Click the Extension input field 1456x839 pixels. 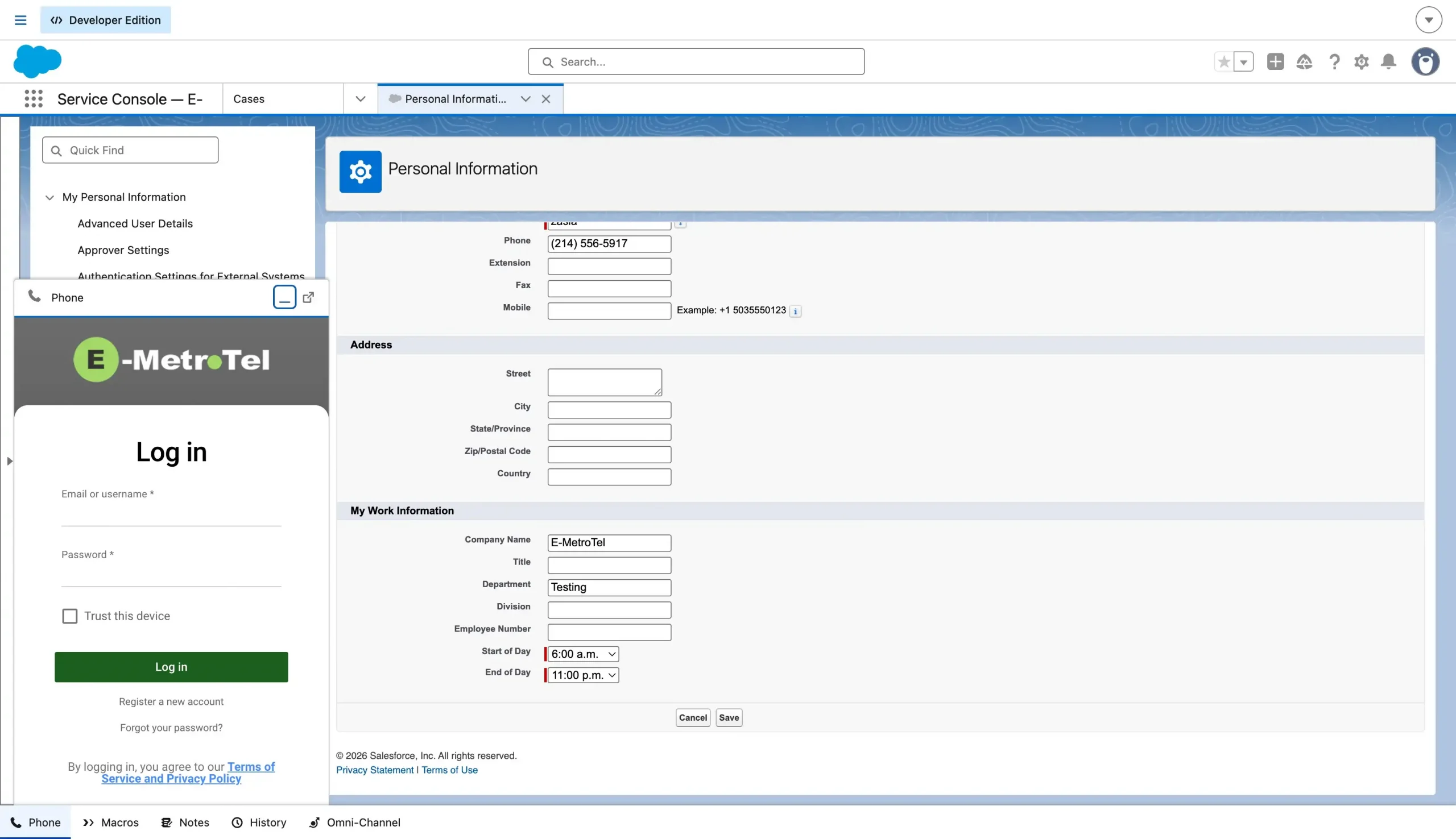click(609, 266)
